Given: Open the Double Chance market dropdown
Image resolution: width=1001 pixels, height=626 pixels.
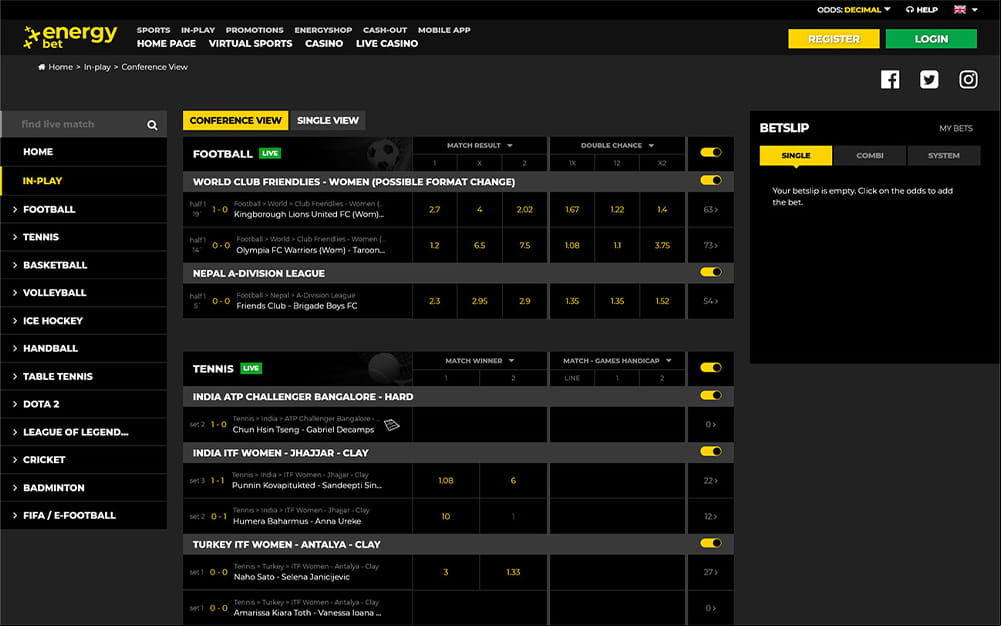Looking at the screenshot, I should pos(617,145).
